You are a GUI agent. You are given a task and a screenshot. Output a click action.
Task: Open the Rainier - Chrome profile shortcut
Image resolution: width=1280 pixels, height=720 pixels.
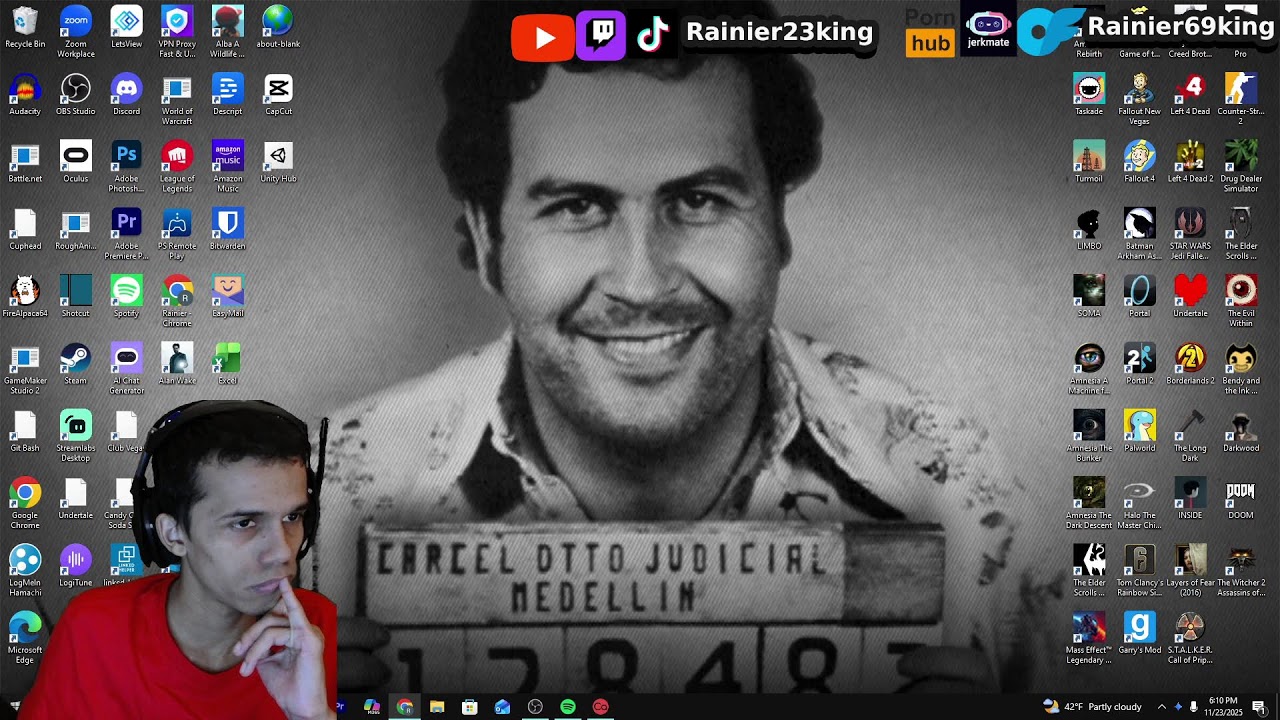click(x=177, y=301)
